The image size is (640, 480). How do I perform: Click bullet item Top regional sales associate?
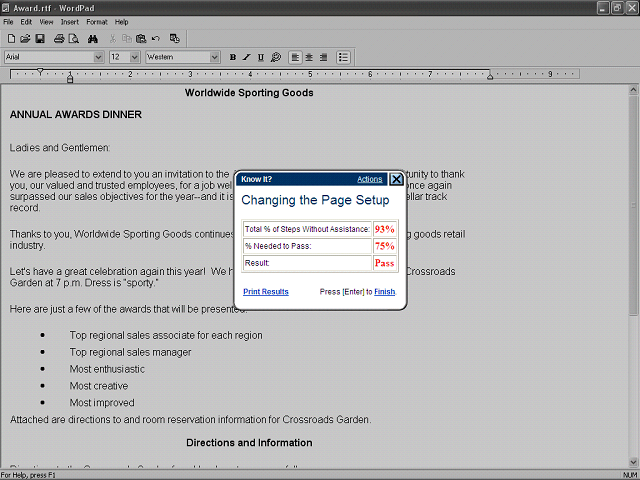166,336
